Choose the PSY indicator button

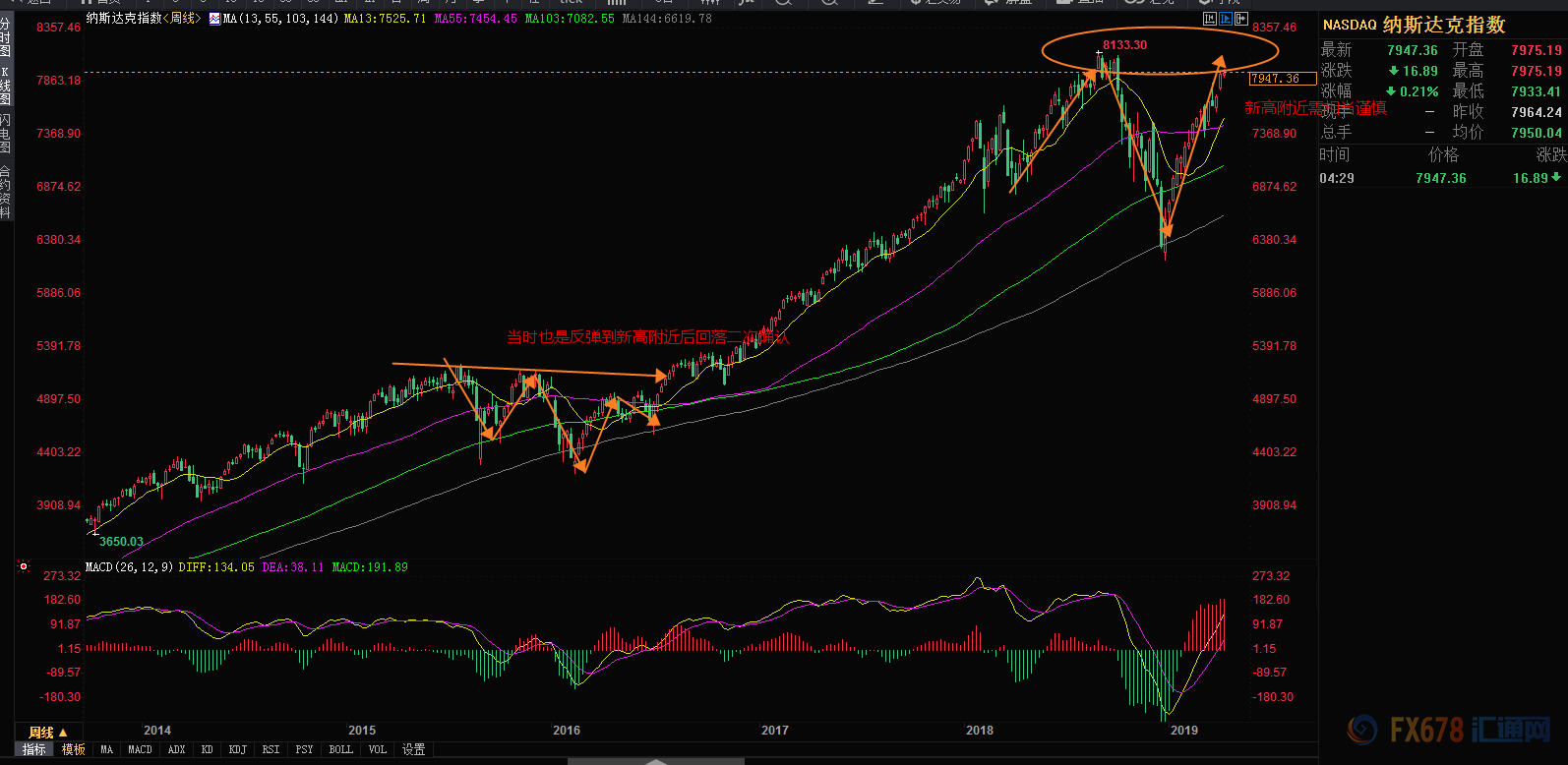click(305, 749)
